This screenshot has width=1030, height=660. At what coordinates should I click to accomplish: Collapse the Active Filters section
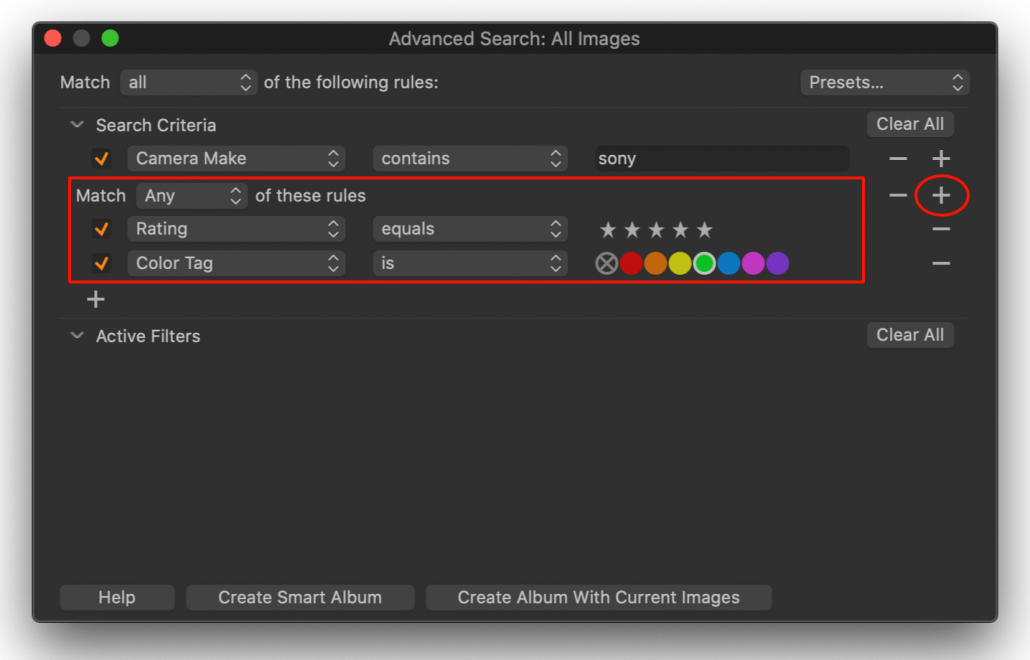point(77,335)
